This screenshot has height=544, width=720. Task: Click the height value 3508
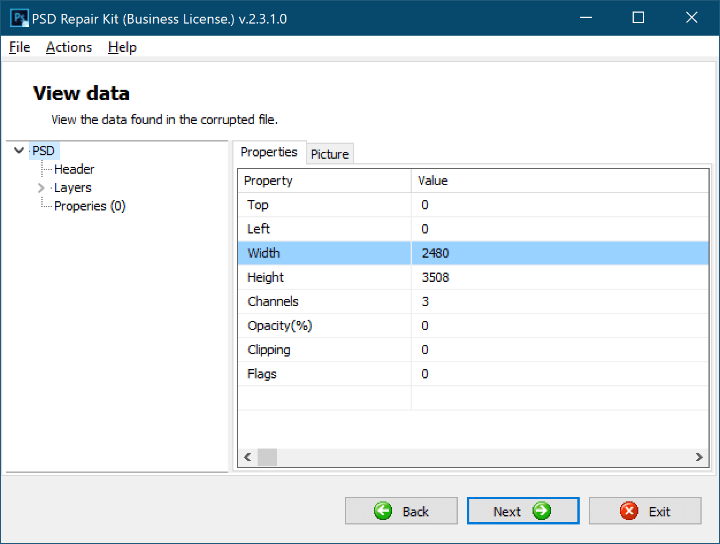coord(435,277)
